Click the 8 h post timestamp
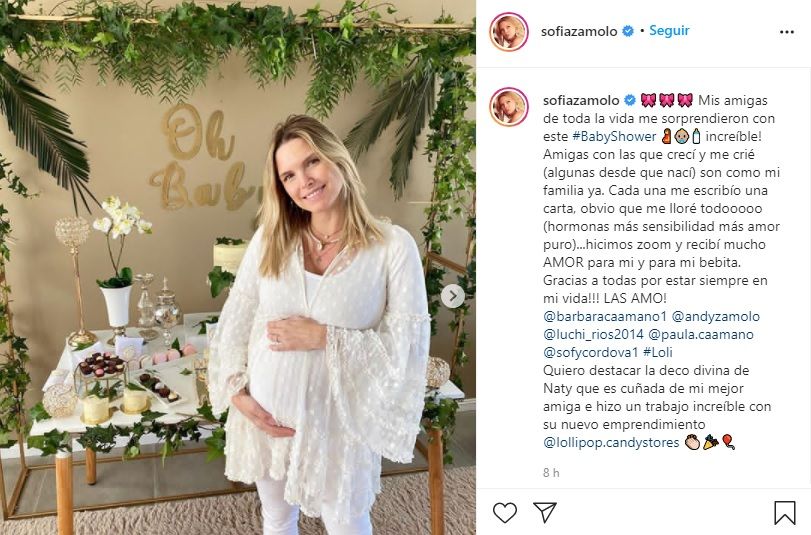811x535 pixels. pos(551,472)
